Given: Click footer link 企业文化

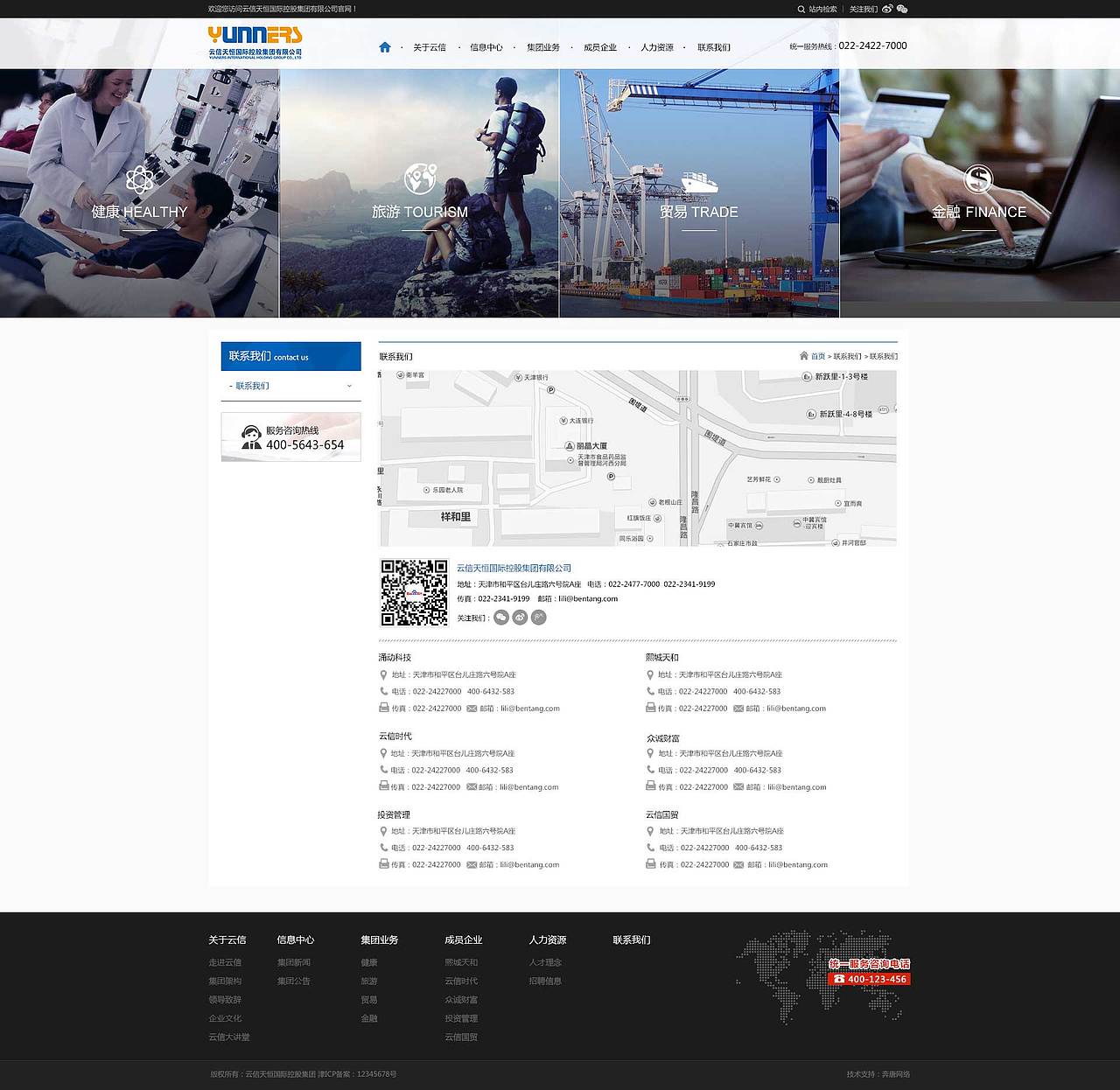Looking at the screenshot, I should pyautogui.click(x=225, y=1018).
